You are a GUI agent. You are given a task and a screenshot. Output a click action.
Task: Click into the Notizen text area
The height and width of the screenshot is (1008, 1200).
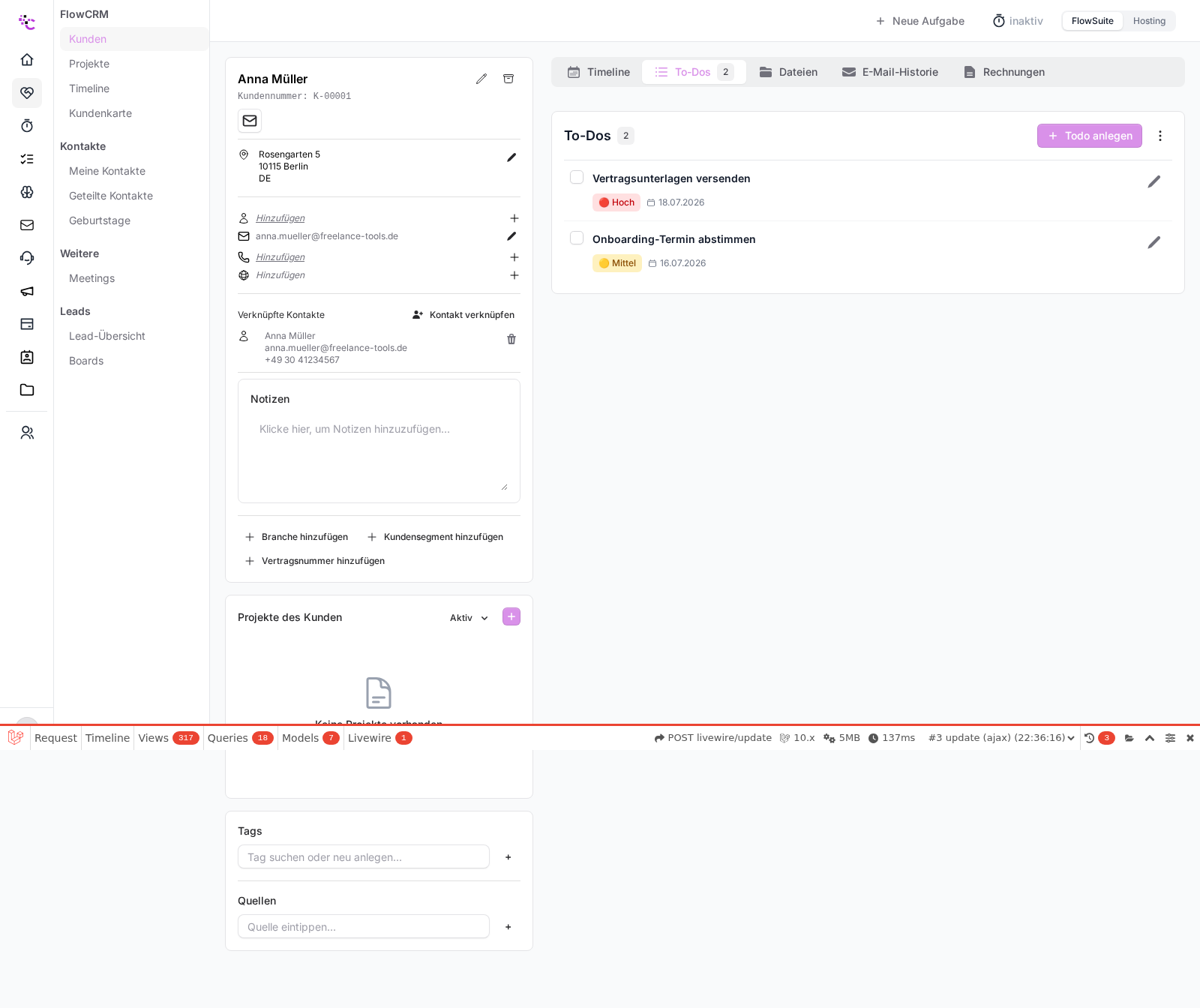[379, 454]
